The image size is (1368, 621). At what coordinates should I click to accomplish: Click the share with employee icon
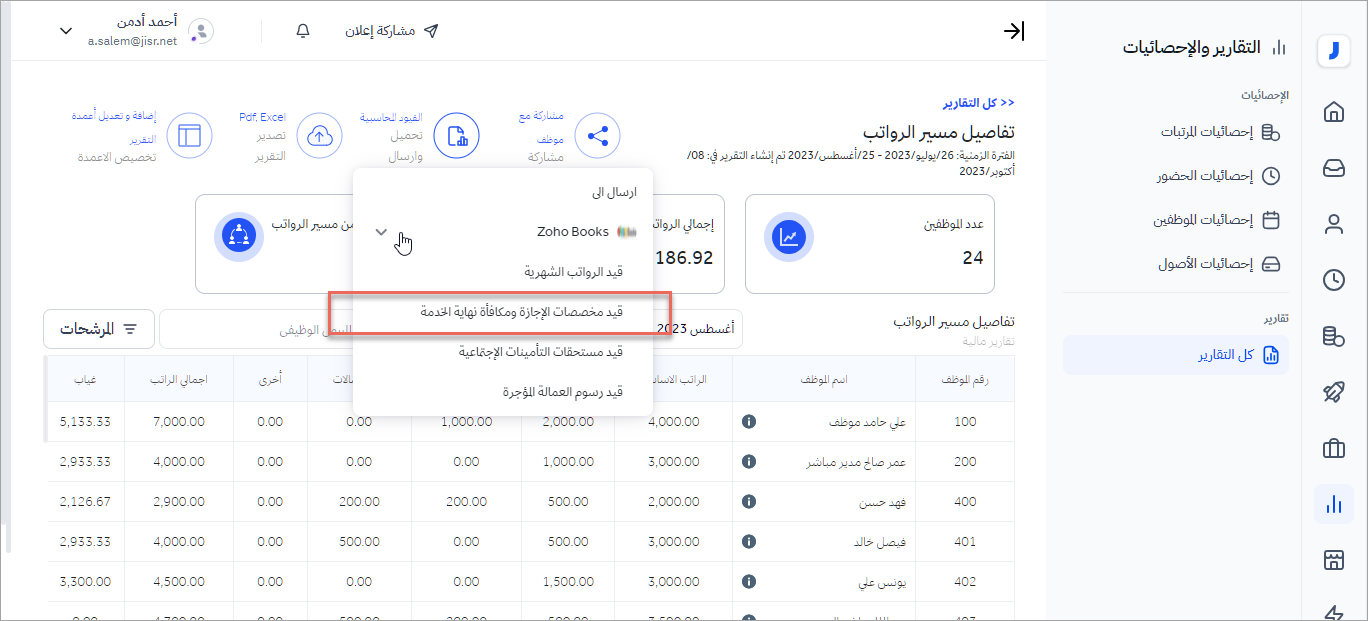click(x=598, y=136)
